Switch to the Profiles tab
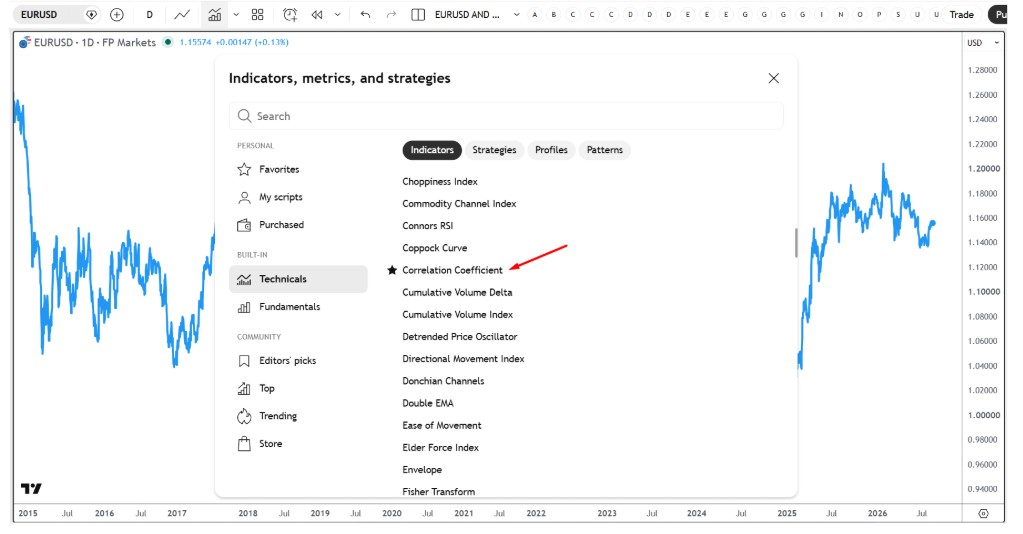 click(x=551, y=150)
